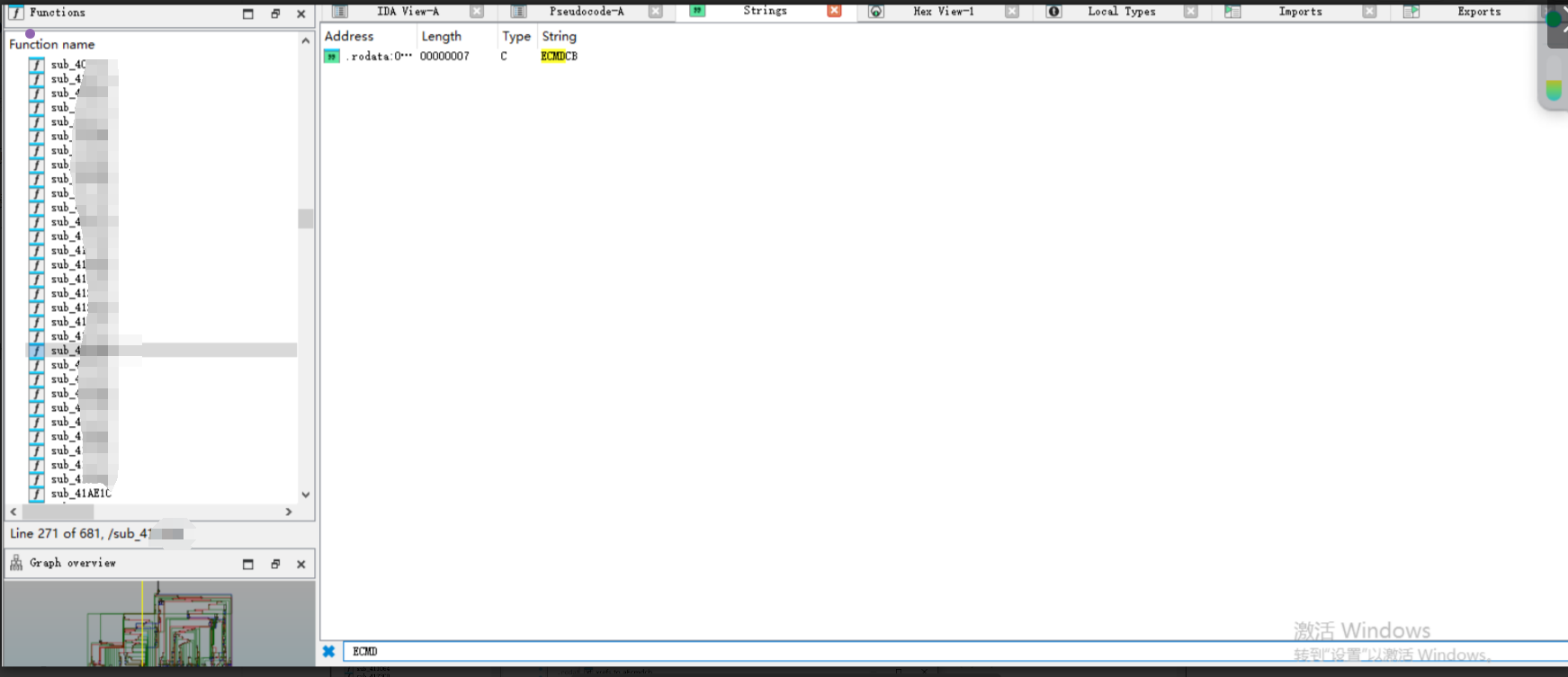
Task: Click the Hex View-1 tab icon
Action: point(876,12)
